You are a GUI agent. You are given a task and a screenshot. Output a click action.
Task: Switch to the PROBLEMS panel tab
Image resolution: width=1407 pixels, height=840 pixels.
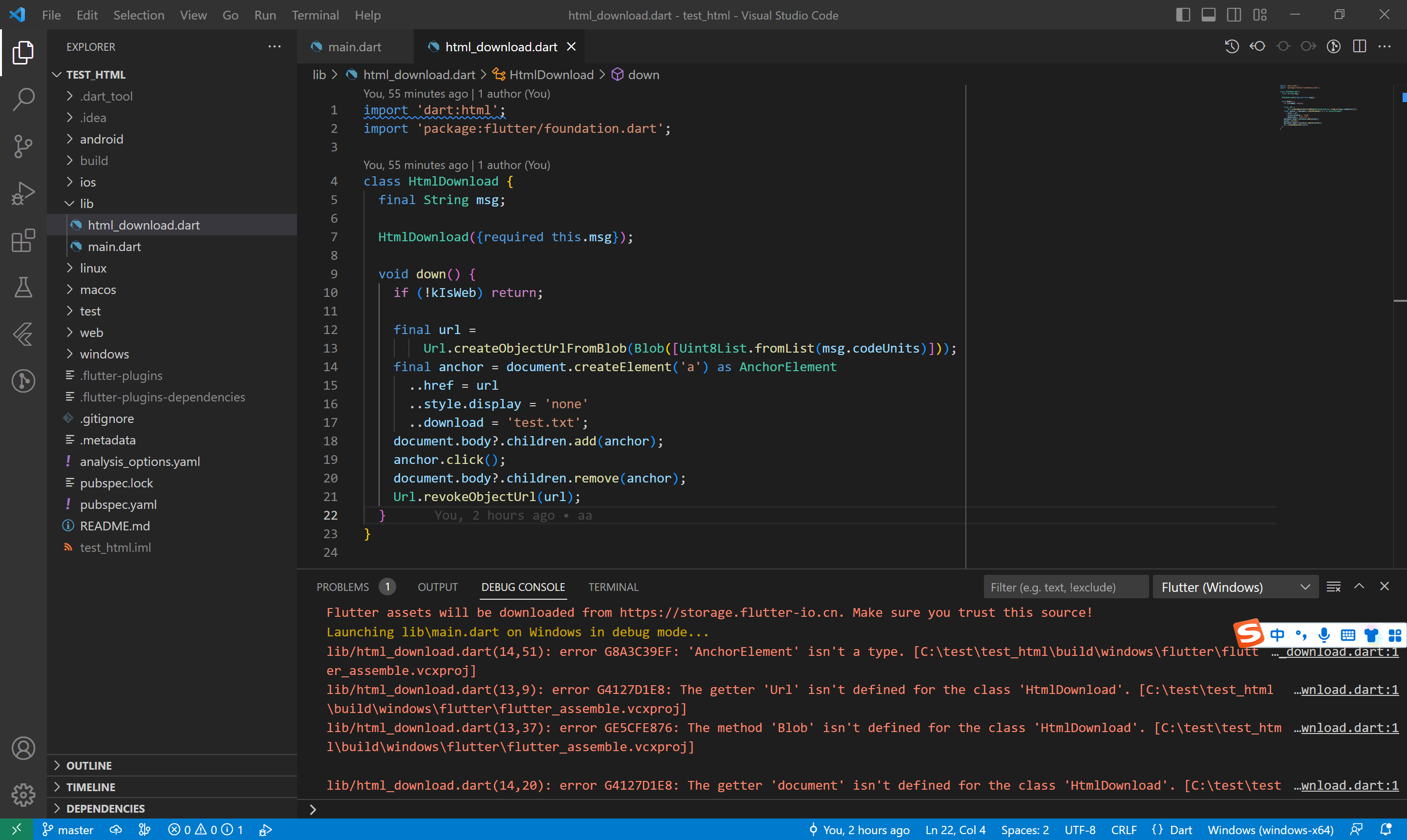pos(342,587)
